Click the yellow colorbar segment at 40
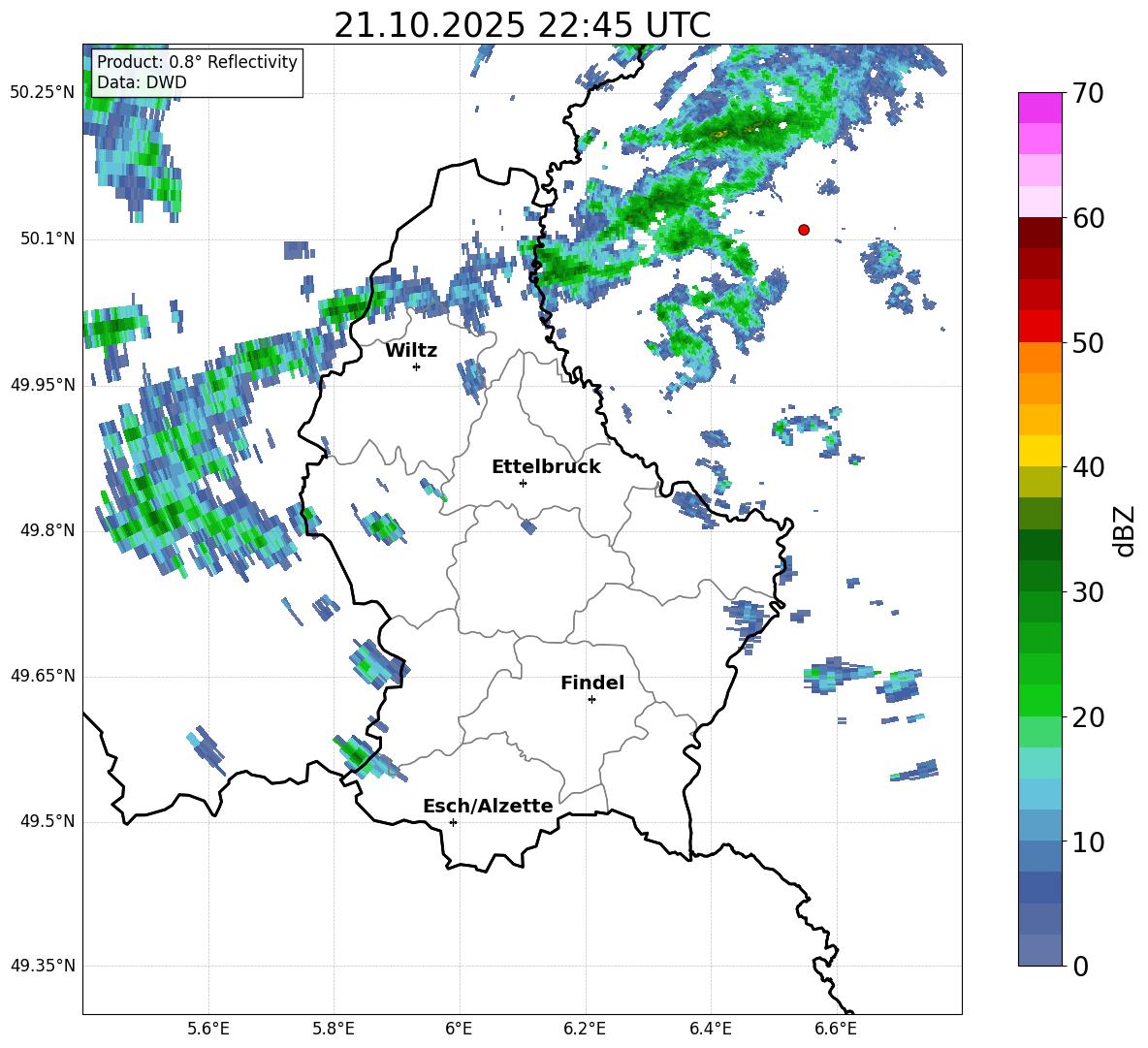The image size is (1148, 1048). coord(1039,451)
